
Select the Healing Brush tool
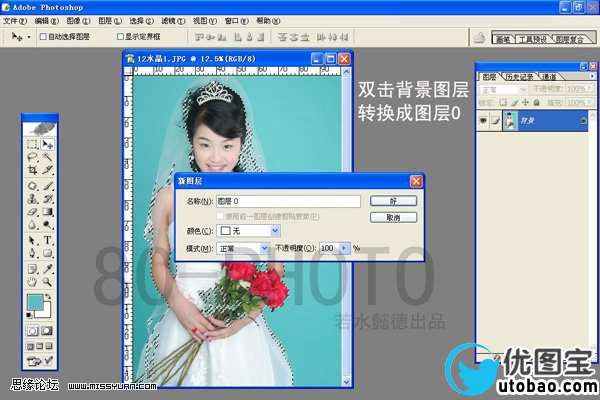pos(33,186)
